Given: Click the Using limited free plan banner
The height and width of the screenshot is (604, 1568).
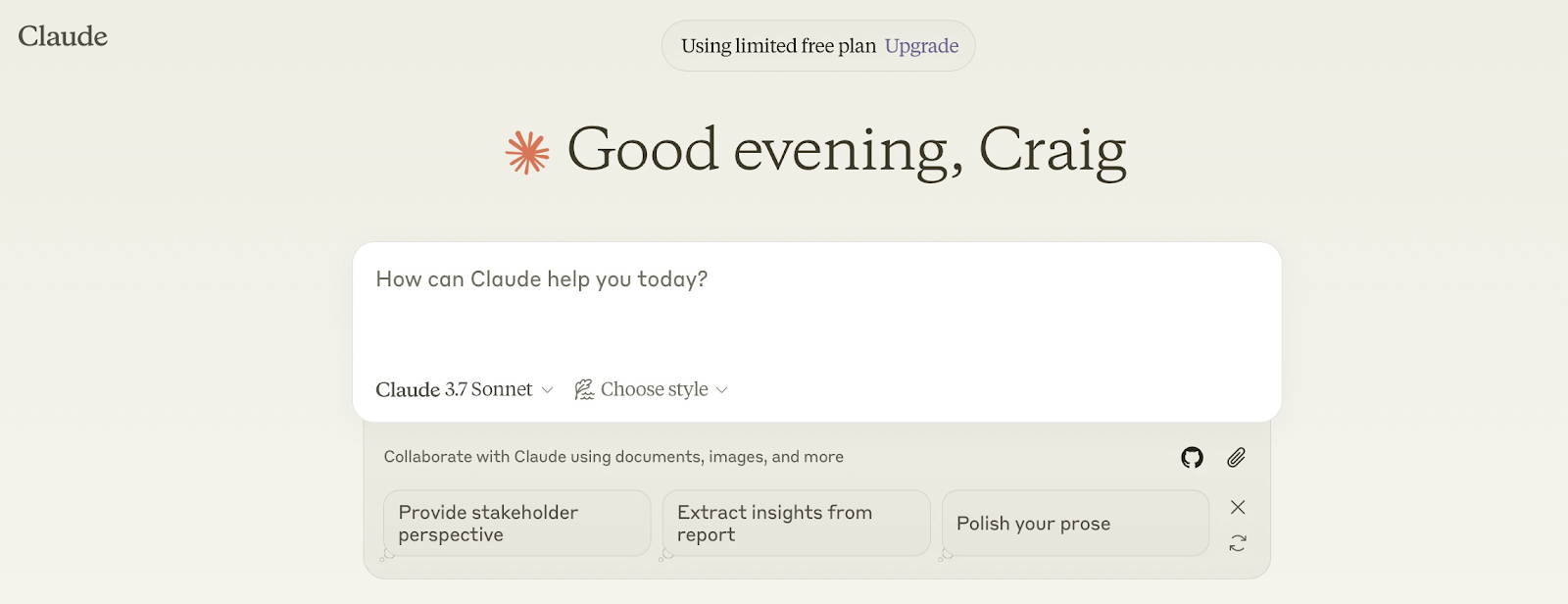Looking at the screenshot, I should [x=778, y=46].
